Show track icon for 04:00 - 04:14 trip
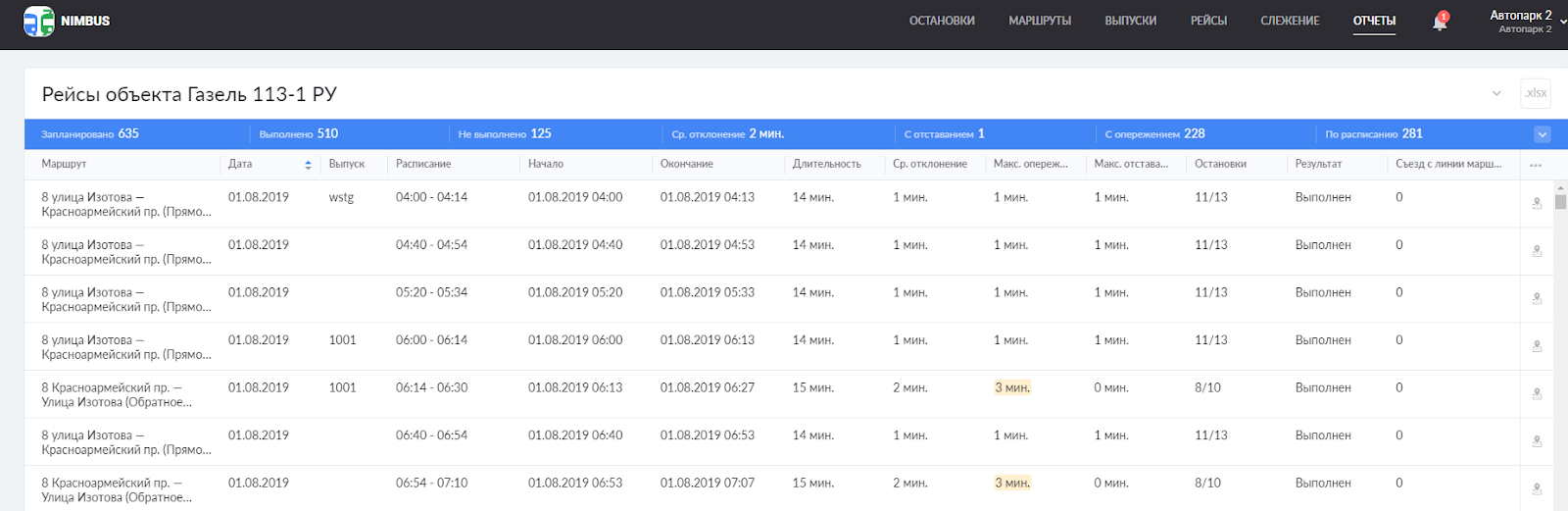The width and height of the screenshot is (1568, 511). pos(1537,203)
